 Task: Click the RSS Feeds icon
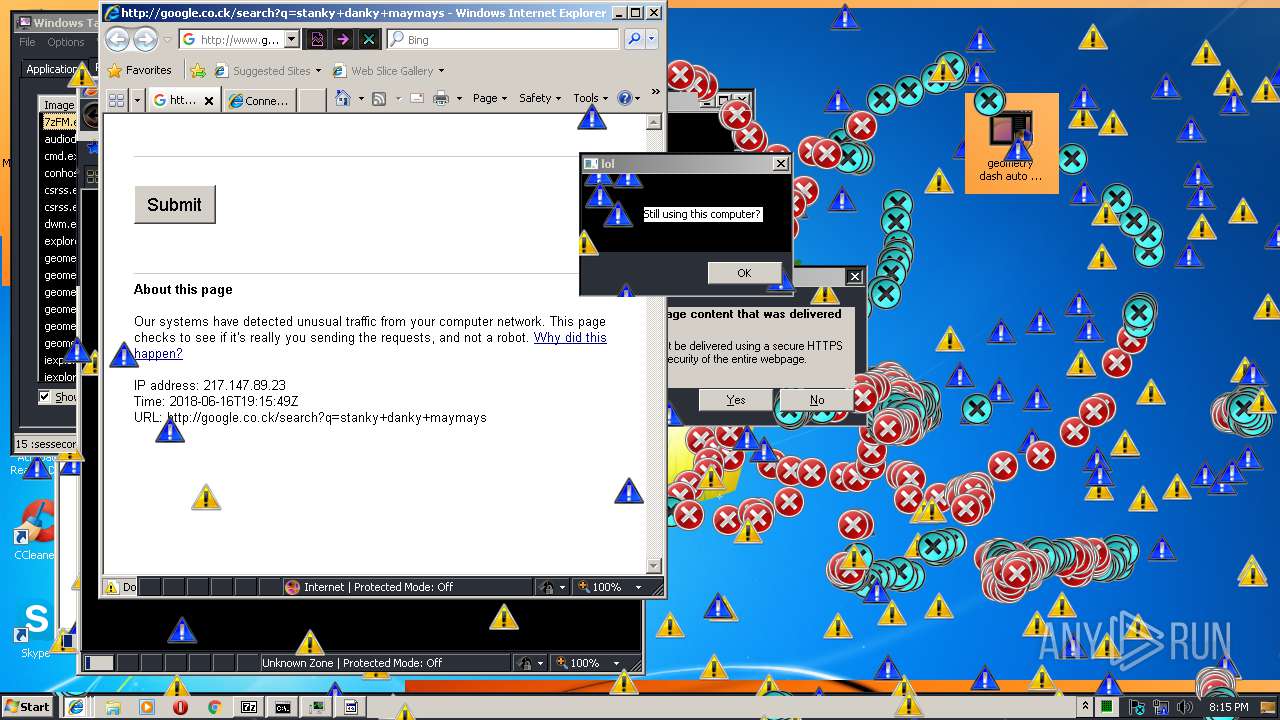point(379,98)
